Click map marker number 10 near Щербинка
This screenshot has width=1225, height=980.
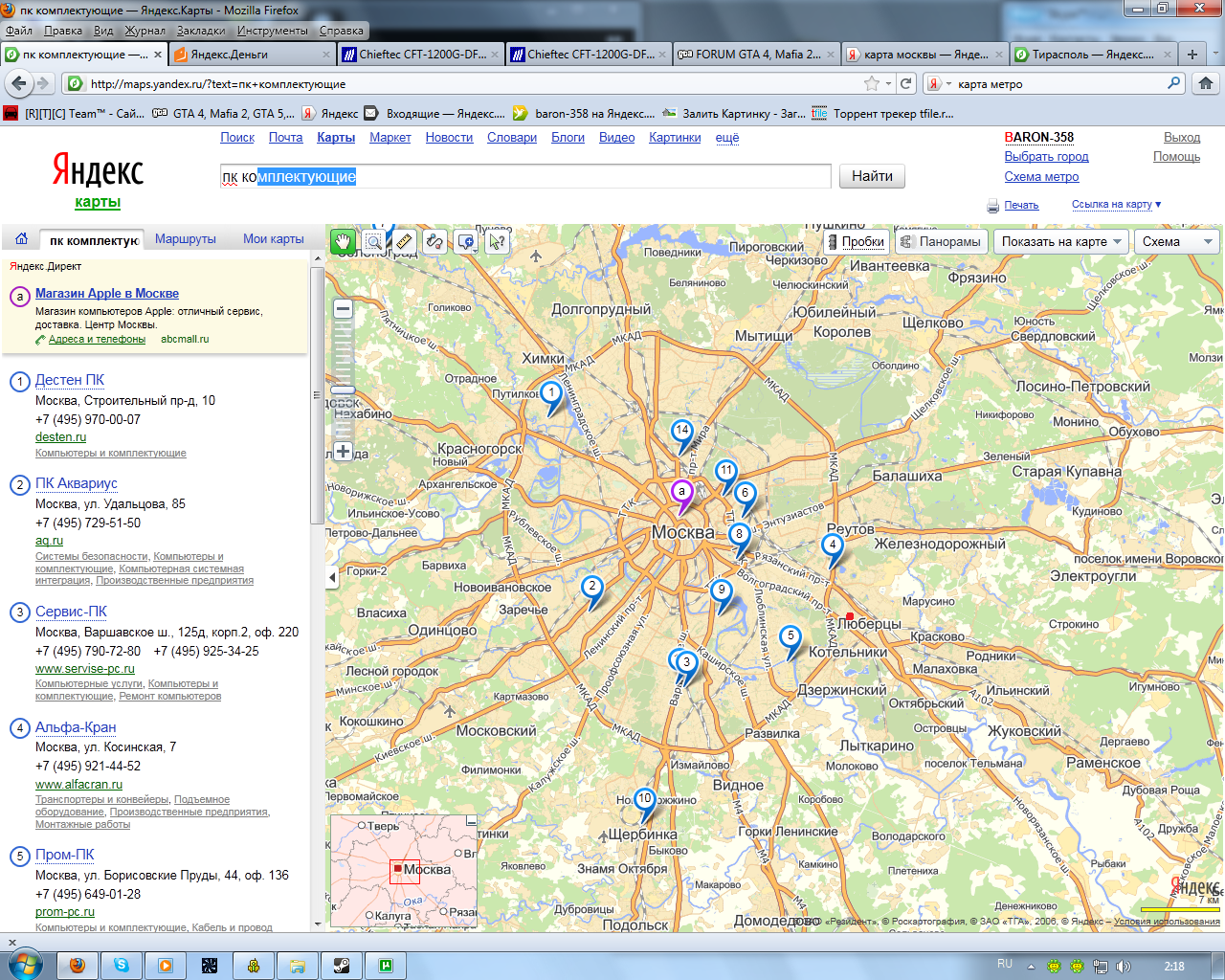point(644,799)
